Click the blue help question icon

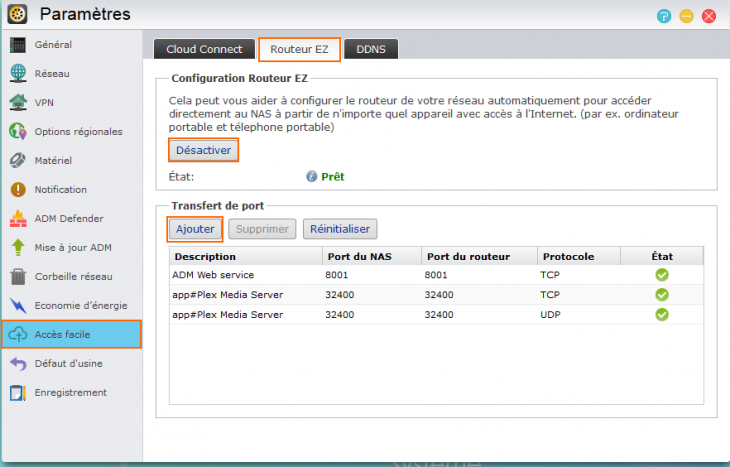click(x=663, y=16)
